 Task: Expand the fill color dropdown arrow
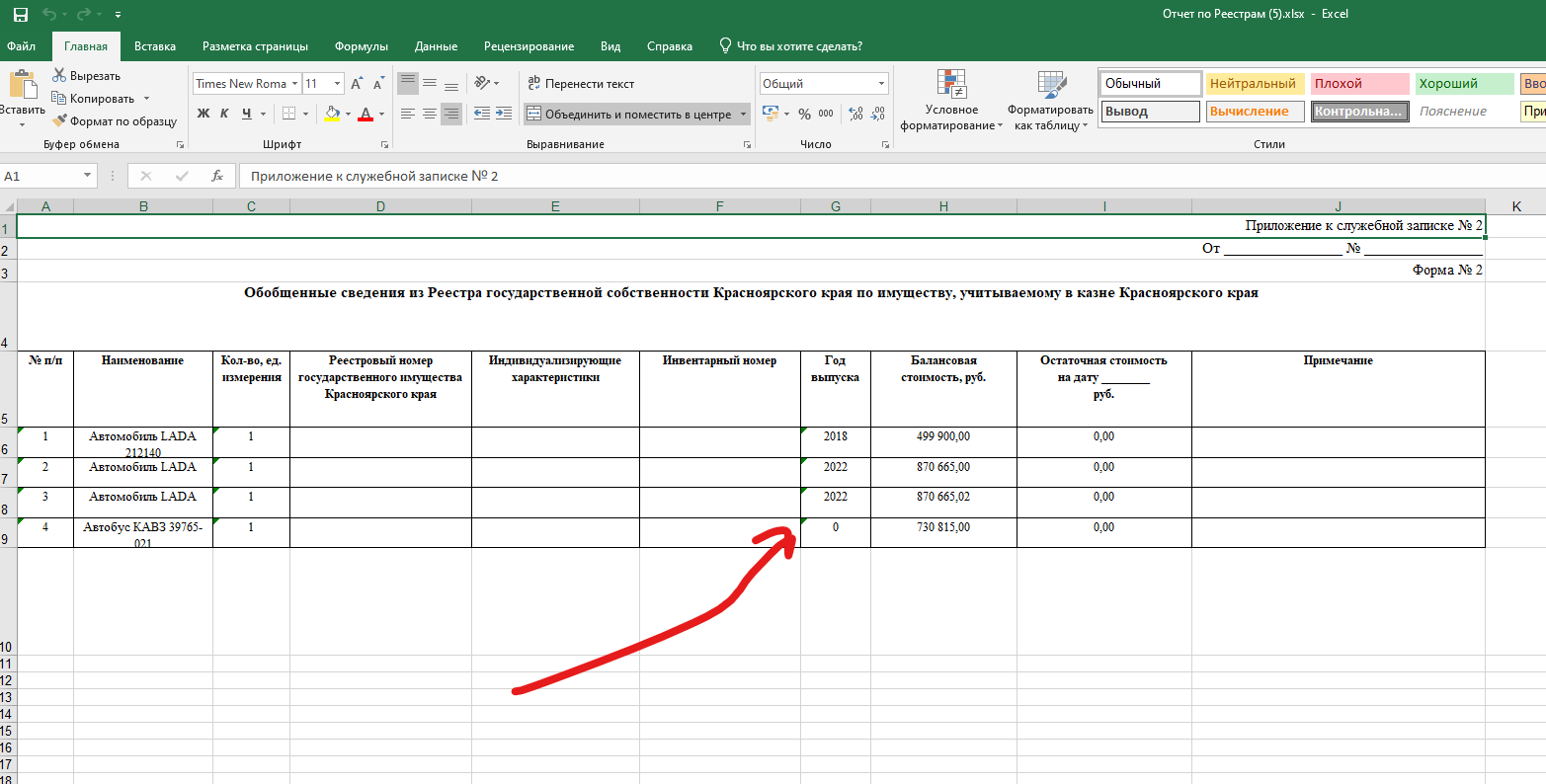point(348,114)
